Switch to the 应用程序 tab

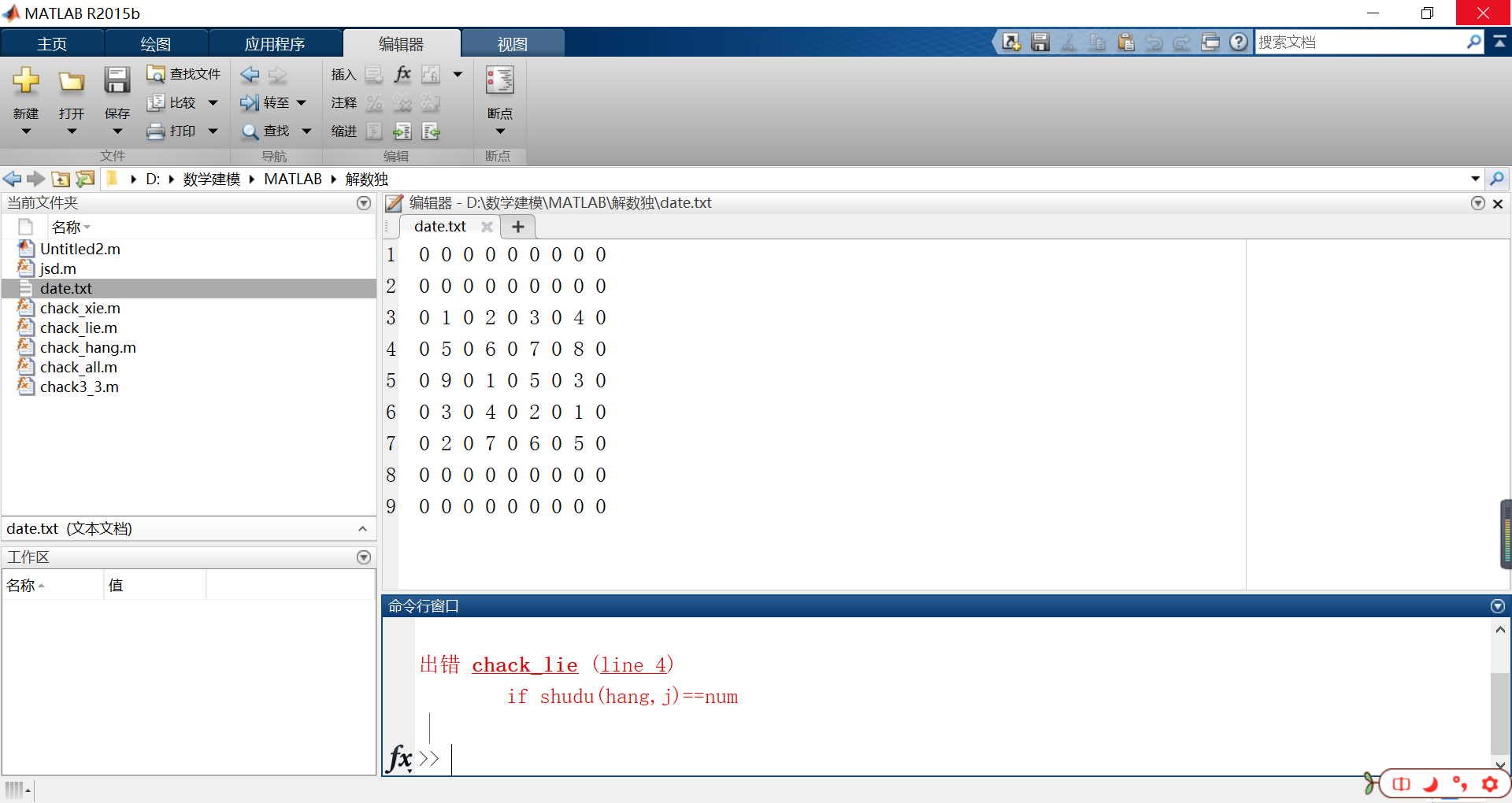coord(275,44)
